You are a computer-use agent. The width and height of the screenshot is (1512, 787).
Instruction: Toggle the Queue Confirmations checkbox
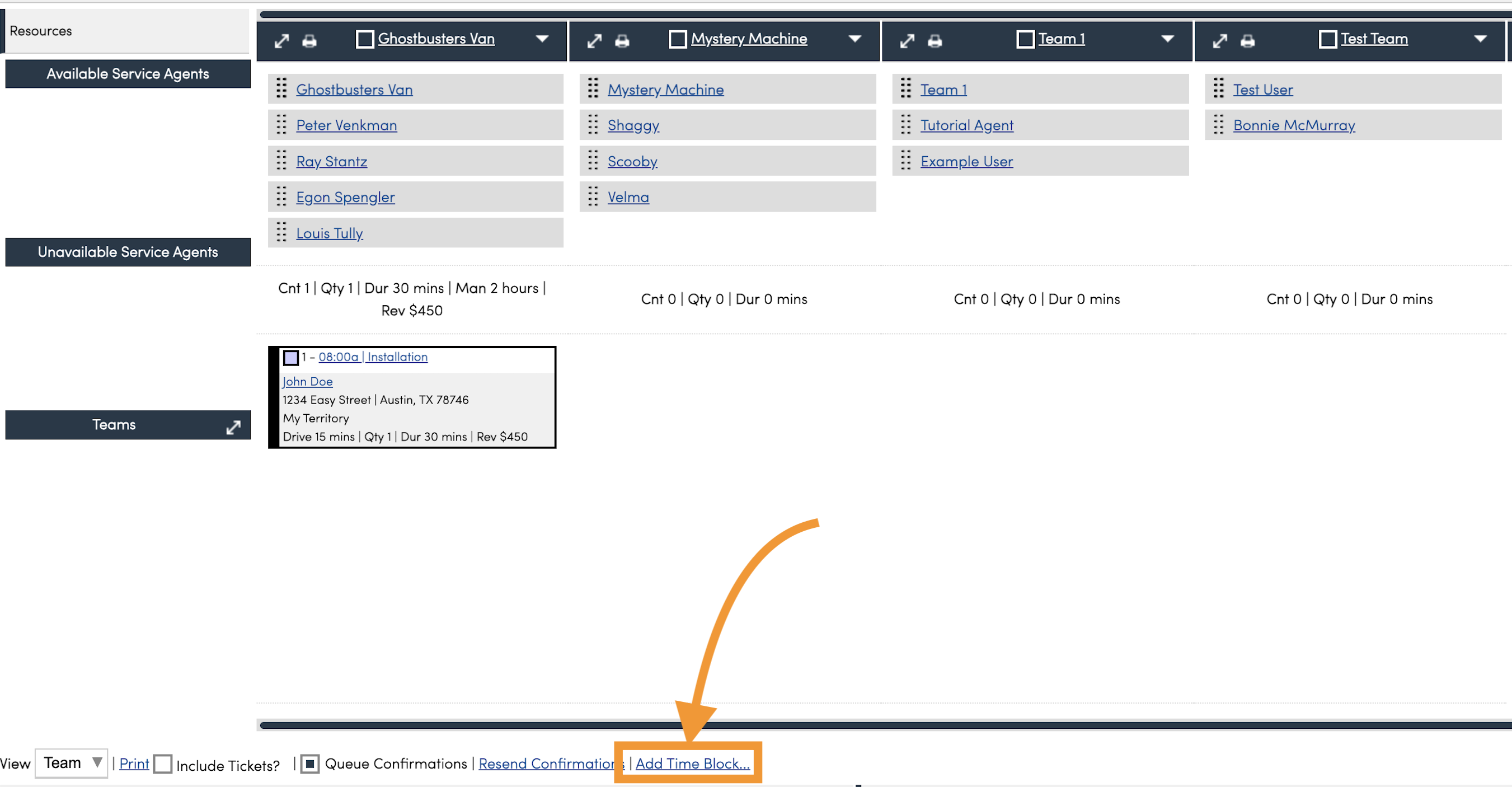310,763
